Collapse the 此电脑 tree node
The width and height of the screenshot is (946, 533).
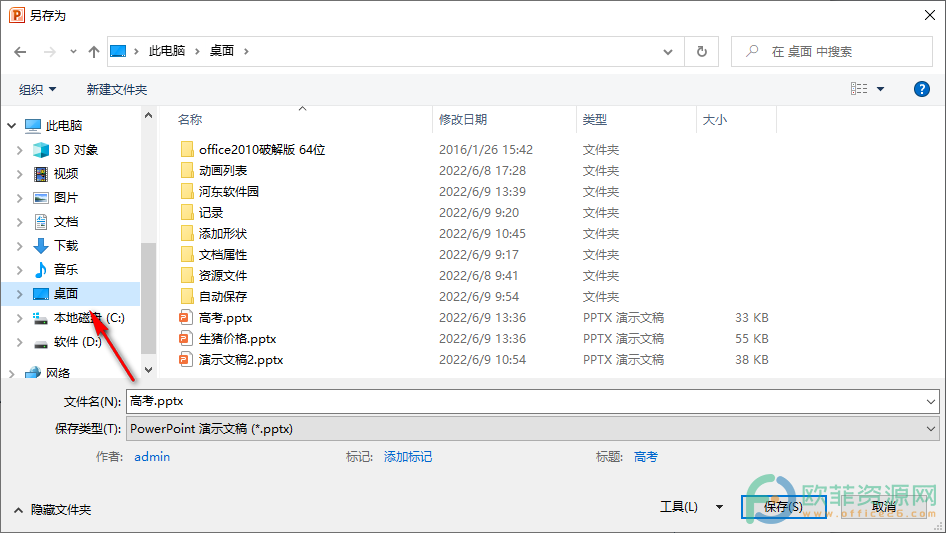pyautogui.click(x=11, y=126)
